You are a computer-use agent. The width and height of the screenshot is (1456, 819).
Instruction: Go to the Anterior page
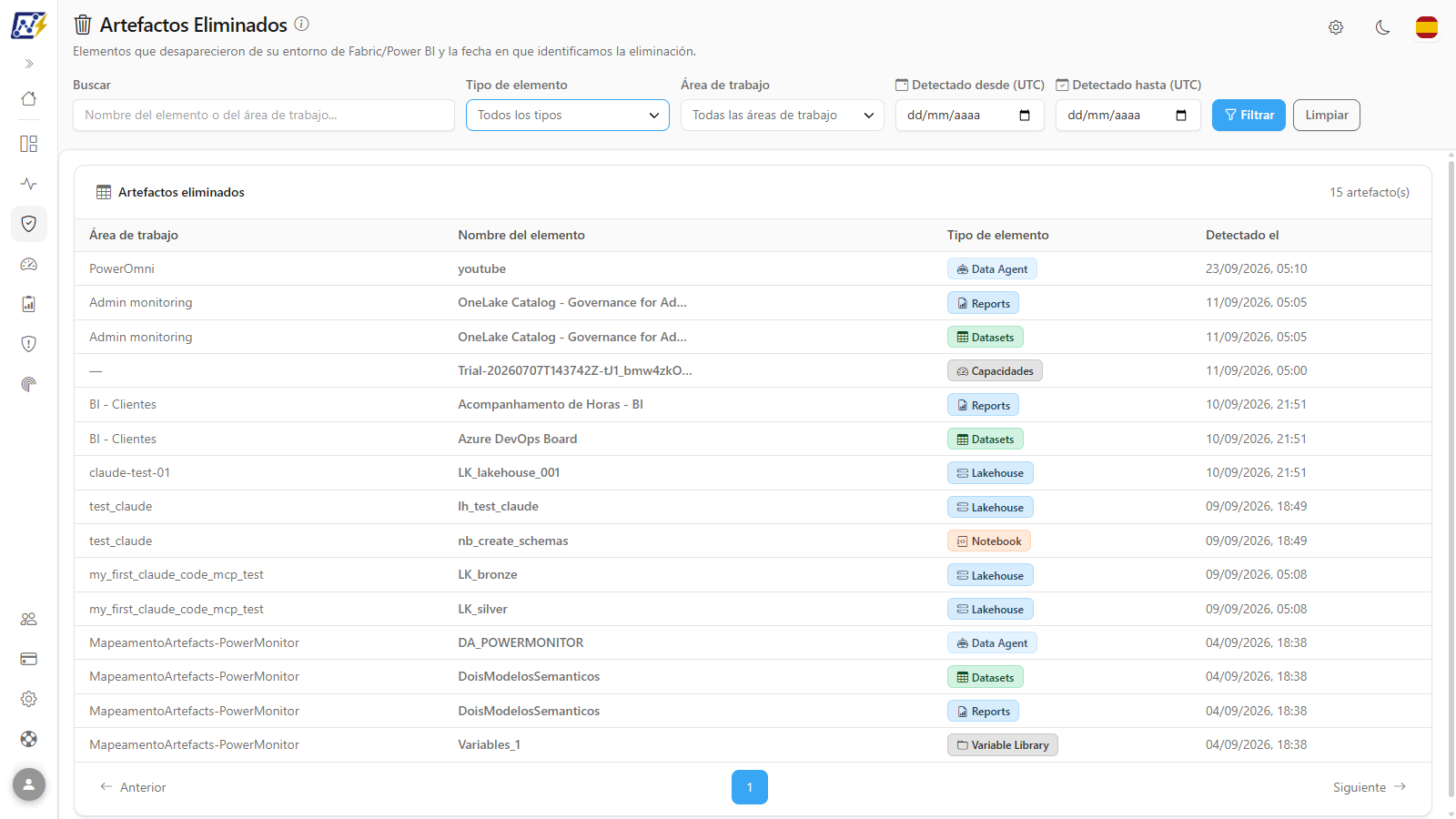tap(133, 787)
